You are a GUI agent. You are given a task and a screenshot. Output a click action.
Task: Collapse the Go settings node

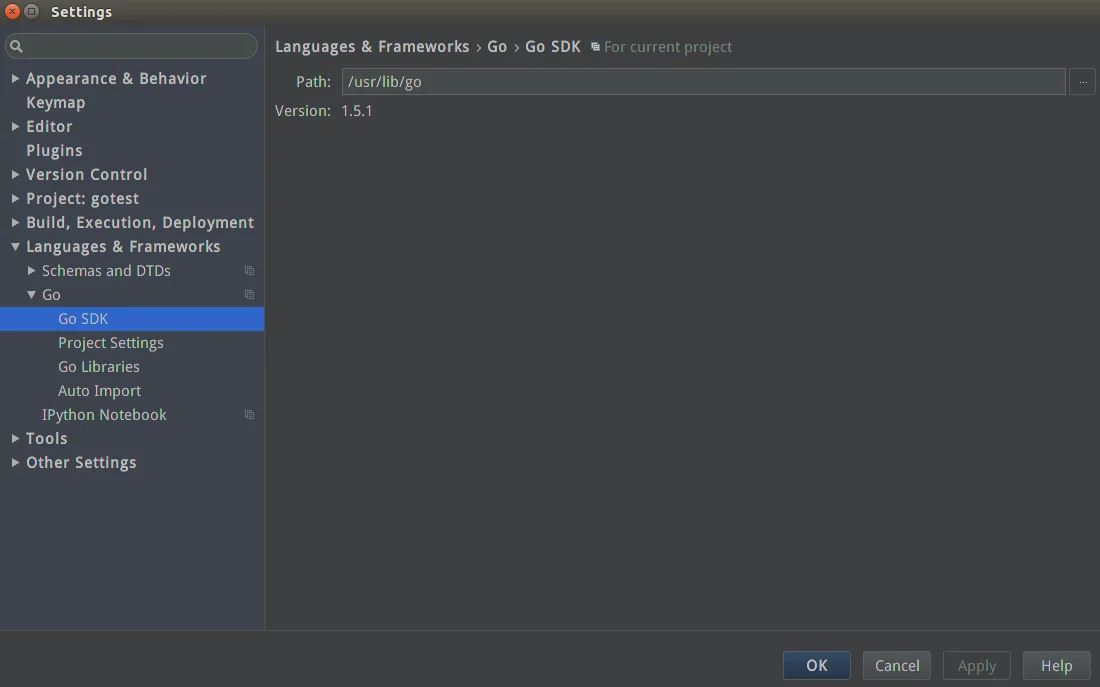click(32, 295)
